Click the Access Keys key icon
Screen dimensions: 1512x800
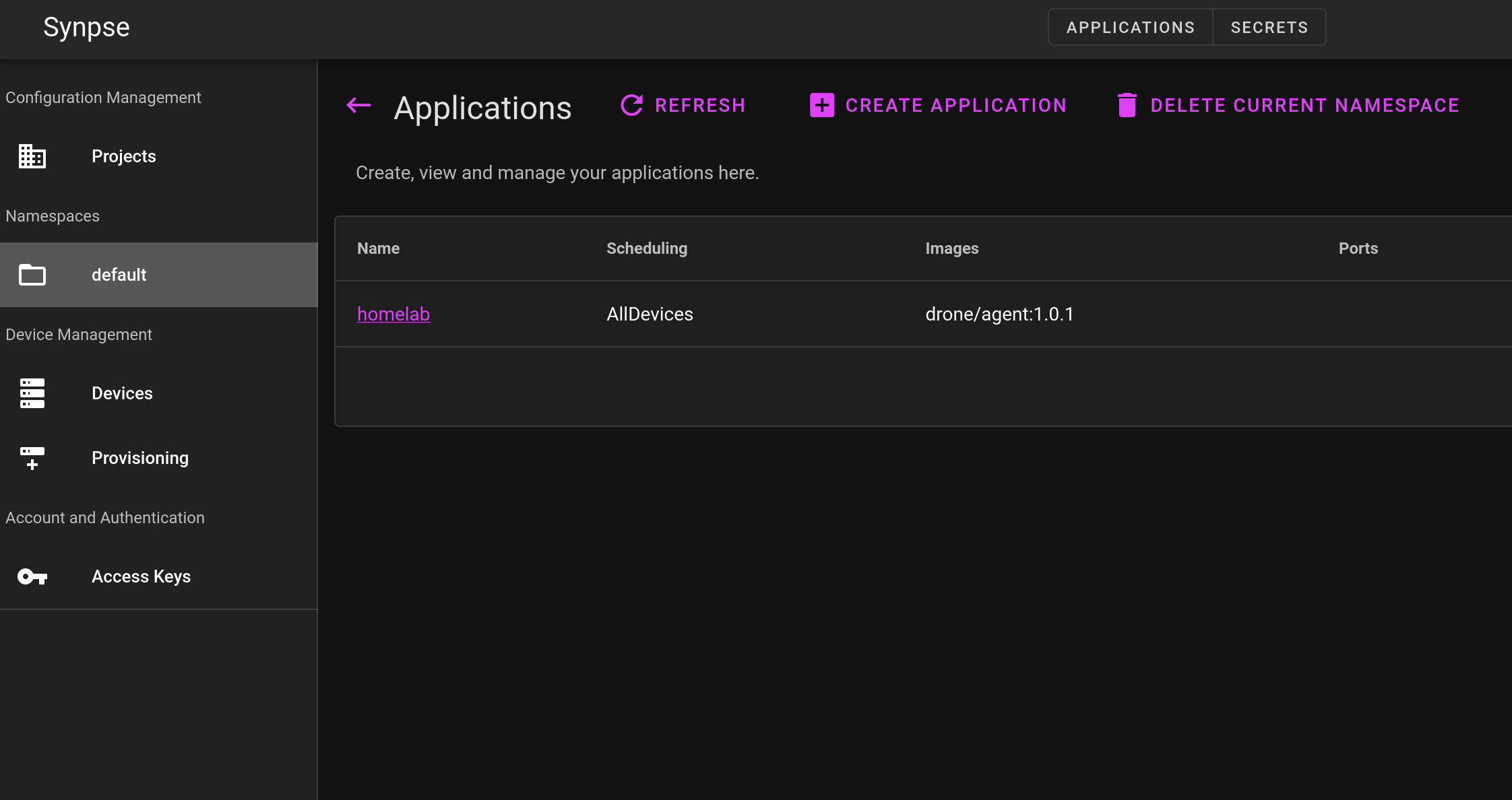32,576
